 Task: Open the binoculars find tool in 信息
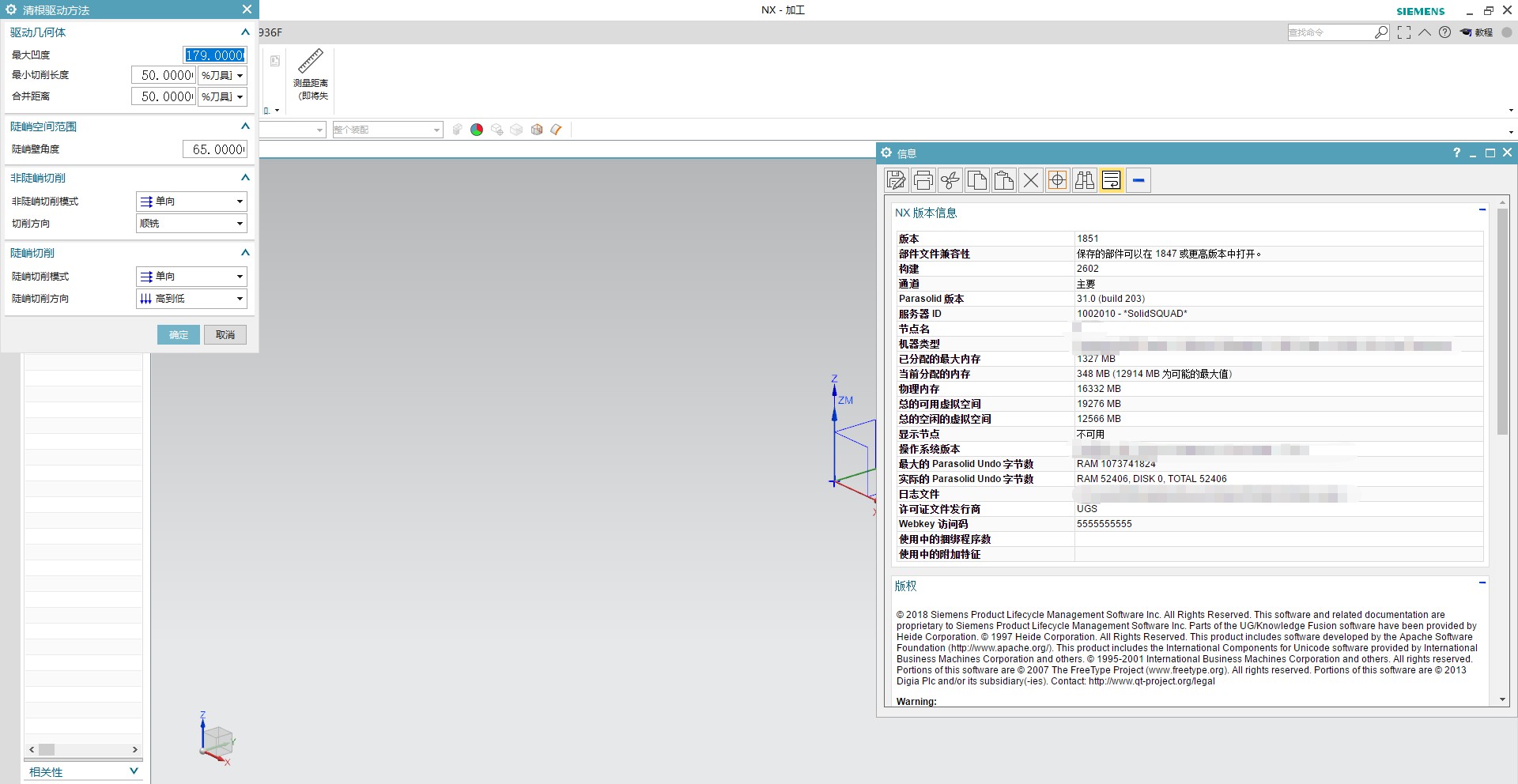[1084, 180]
